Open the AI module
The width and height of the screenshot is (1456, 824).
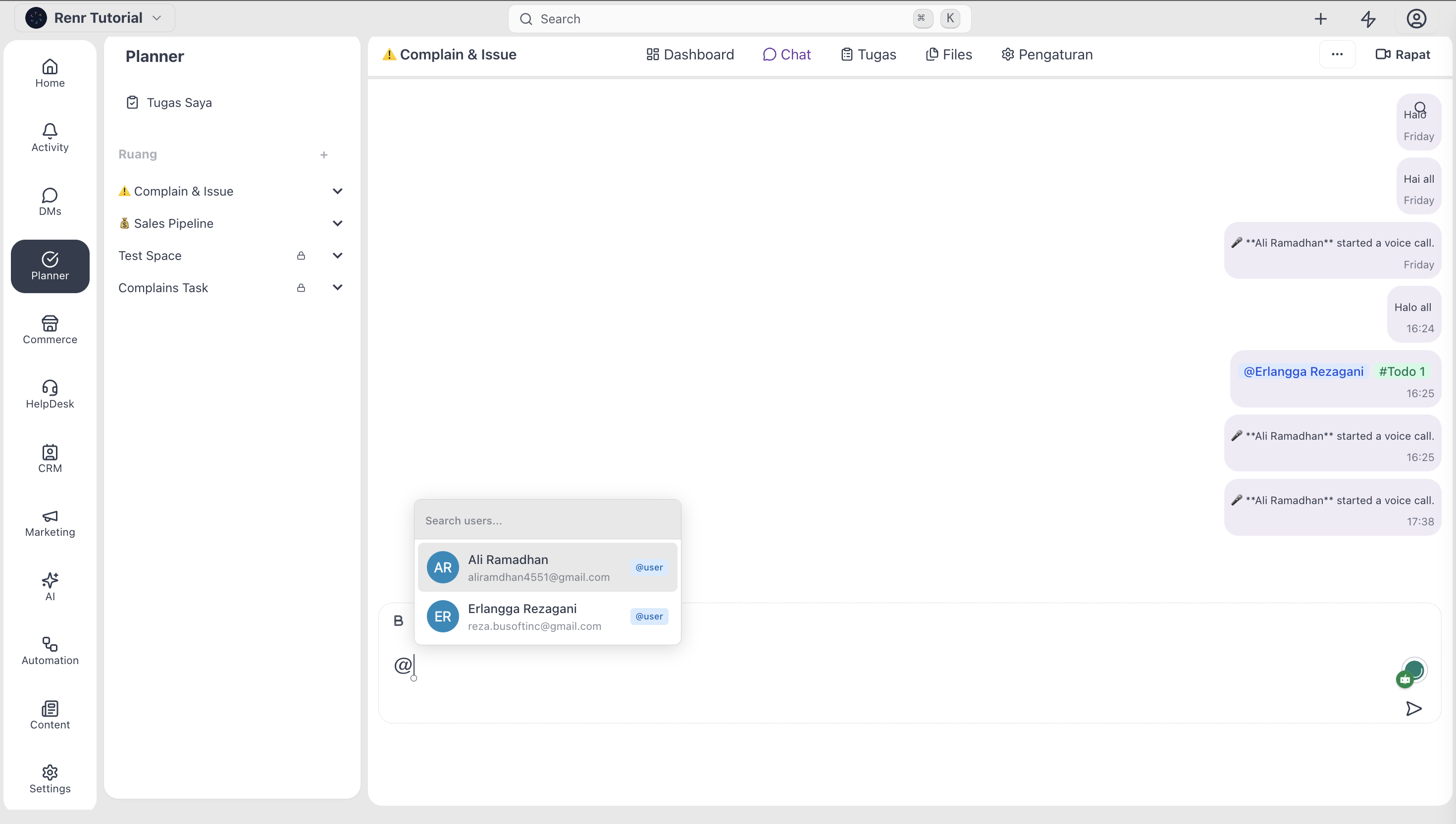[x=50, y=587]
